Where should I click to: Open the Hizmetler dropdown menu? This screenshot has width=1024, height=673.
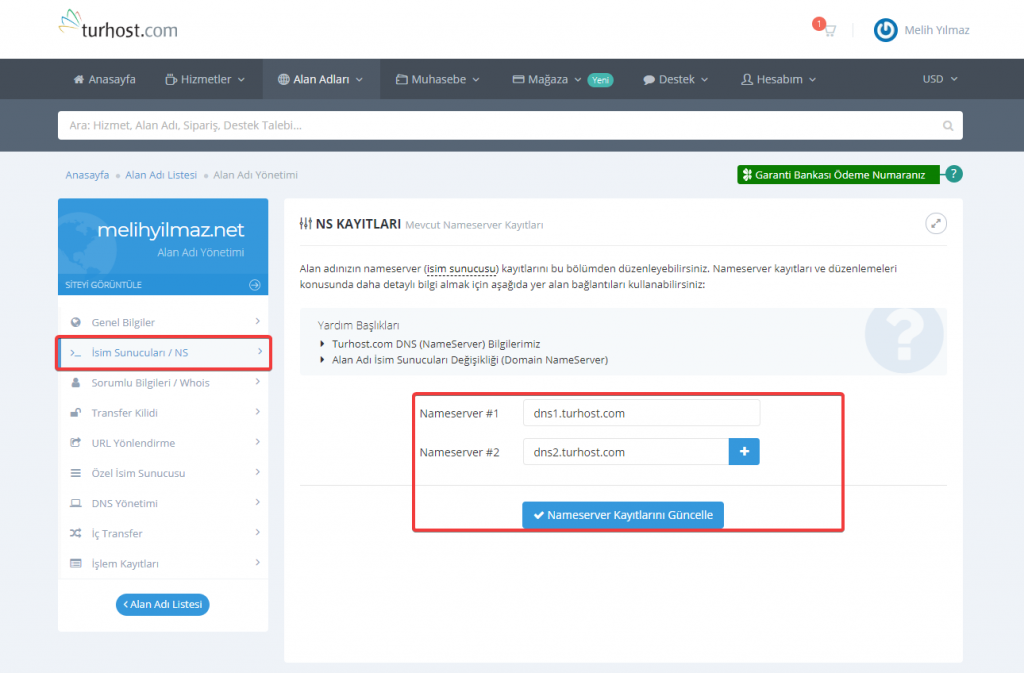(205, 79)
